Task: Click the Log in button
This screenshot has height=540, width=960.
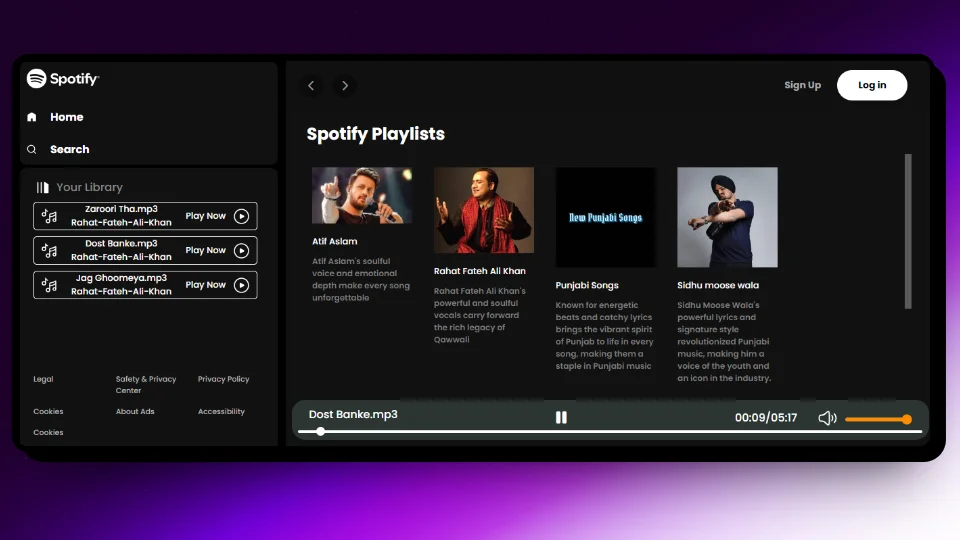Action: (x=872, y=85)
